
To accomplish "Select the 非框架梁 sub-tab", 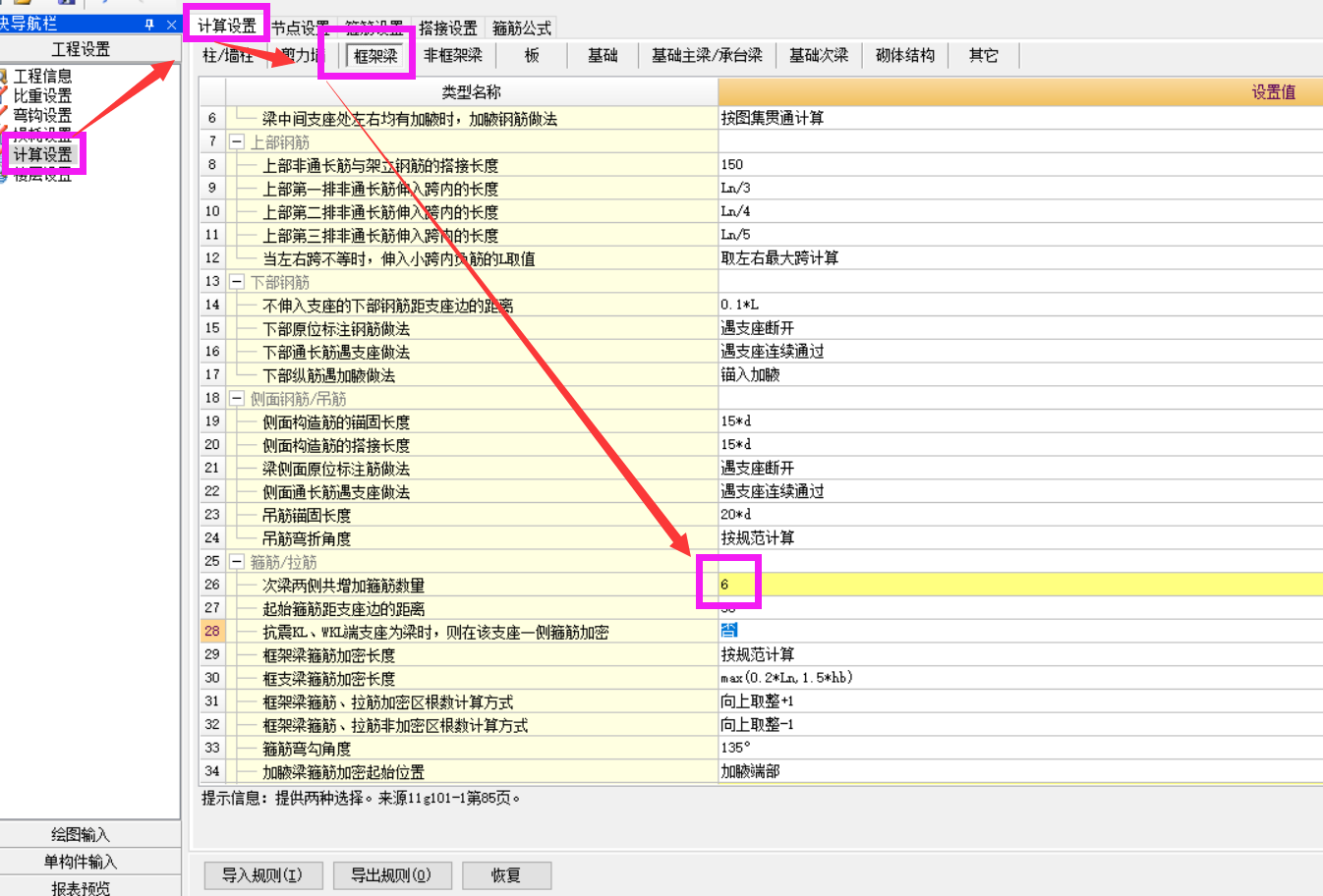I will point(453,56).
